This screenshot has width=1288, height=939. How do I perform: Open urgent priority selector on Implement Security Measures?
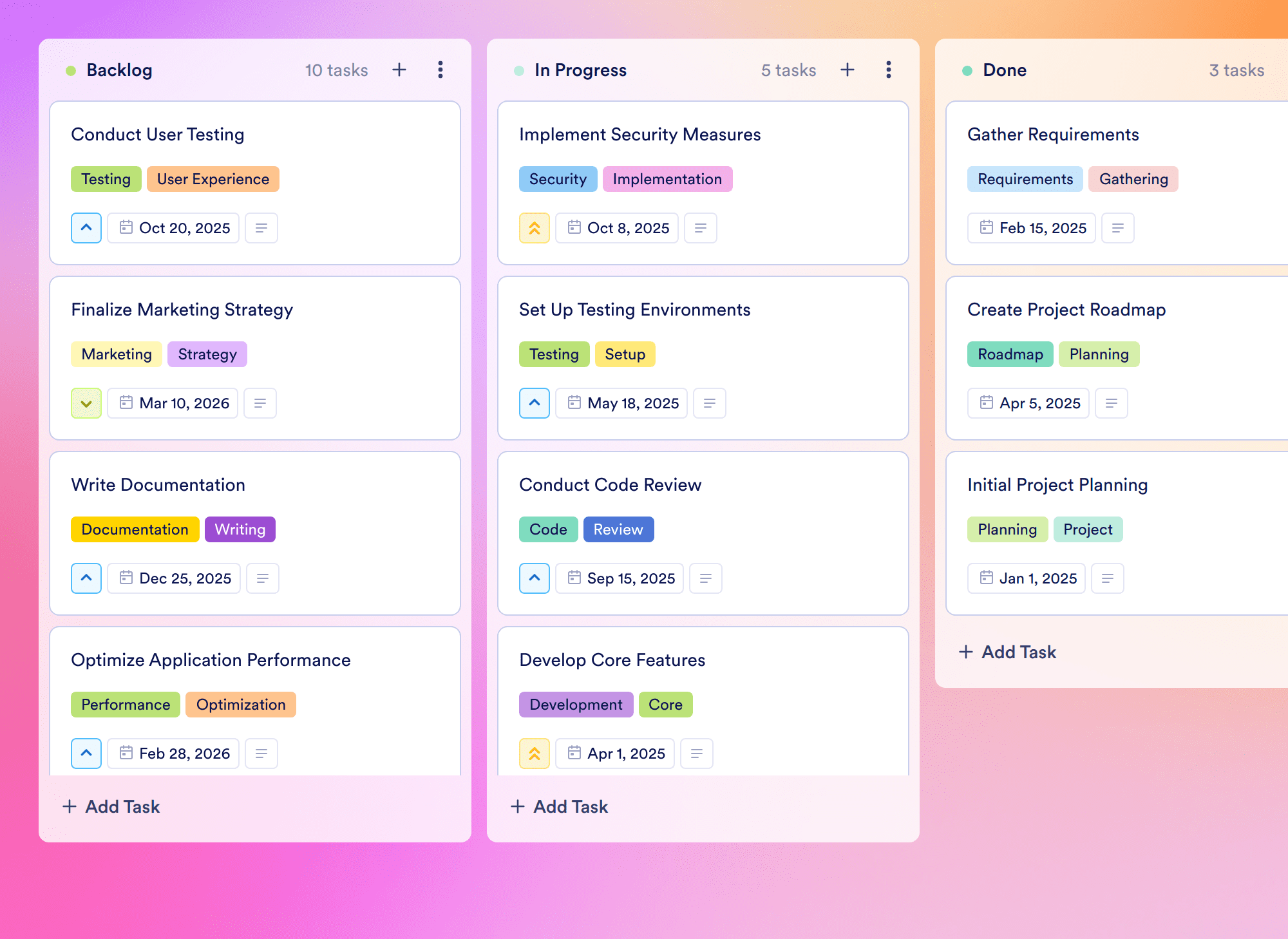pyautogui.click(x=535, y=228)
